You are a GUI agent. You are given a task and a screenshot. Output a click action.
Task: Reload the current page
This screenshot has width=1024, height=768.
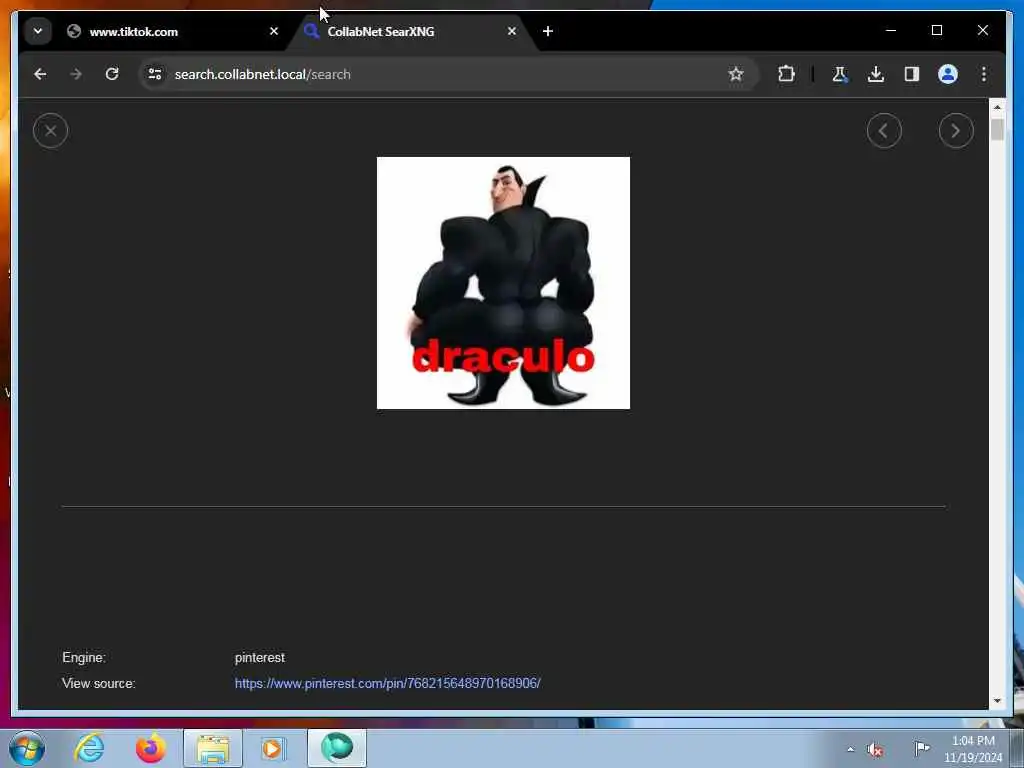pos(112,74)
